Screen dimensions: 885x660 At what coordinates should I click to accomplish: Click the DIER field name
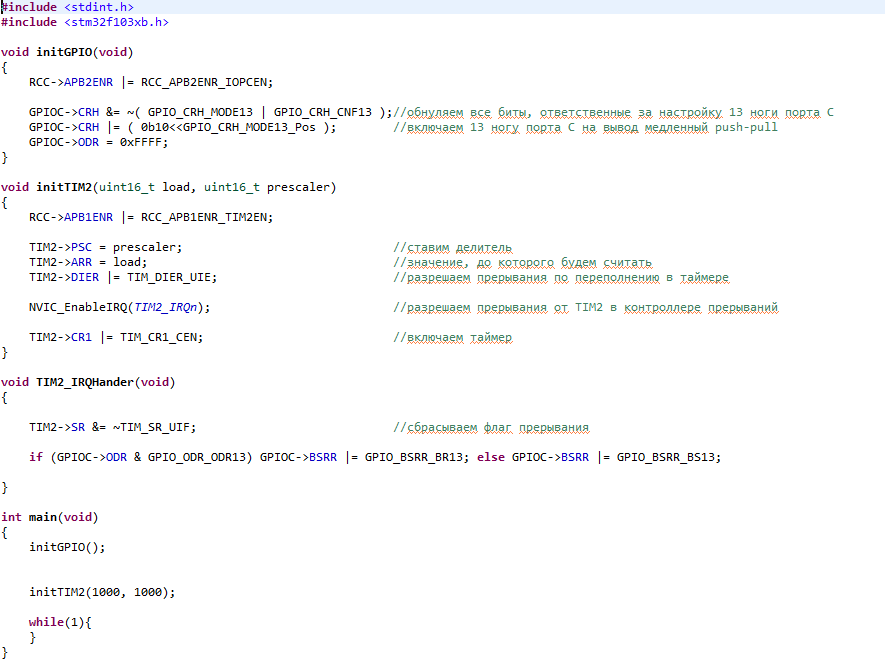85,277
